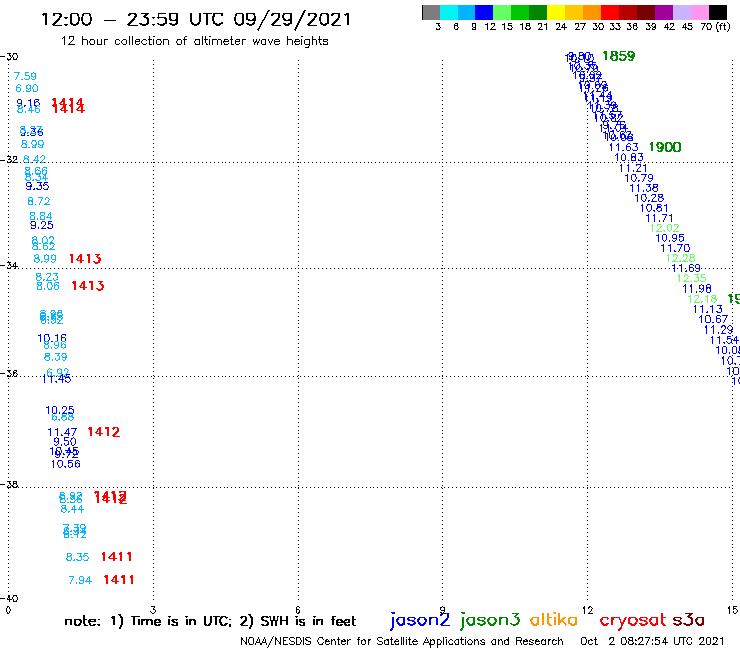
Task: Click the note 'Time is in UTC; SWH is in feet'
Action: (x=210, y=621)
